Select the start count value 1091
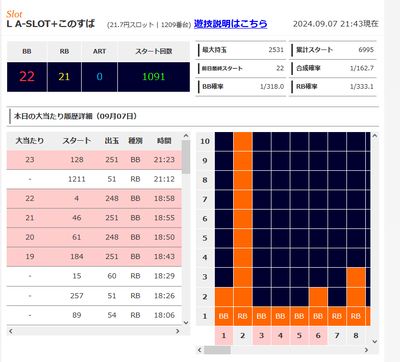Viewport: 400px width, 362px height. [x=154, y=77]
